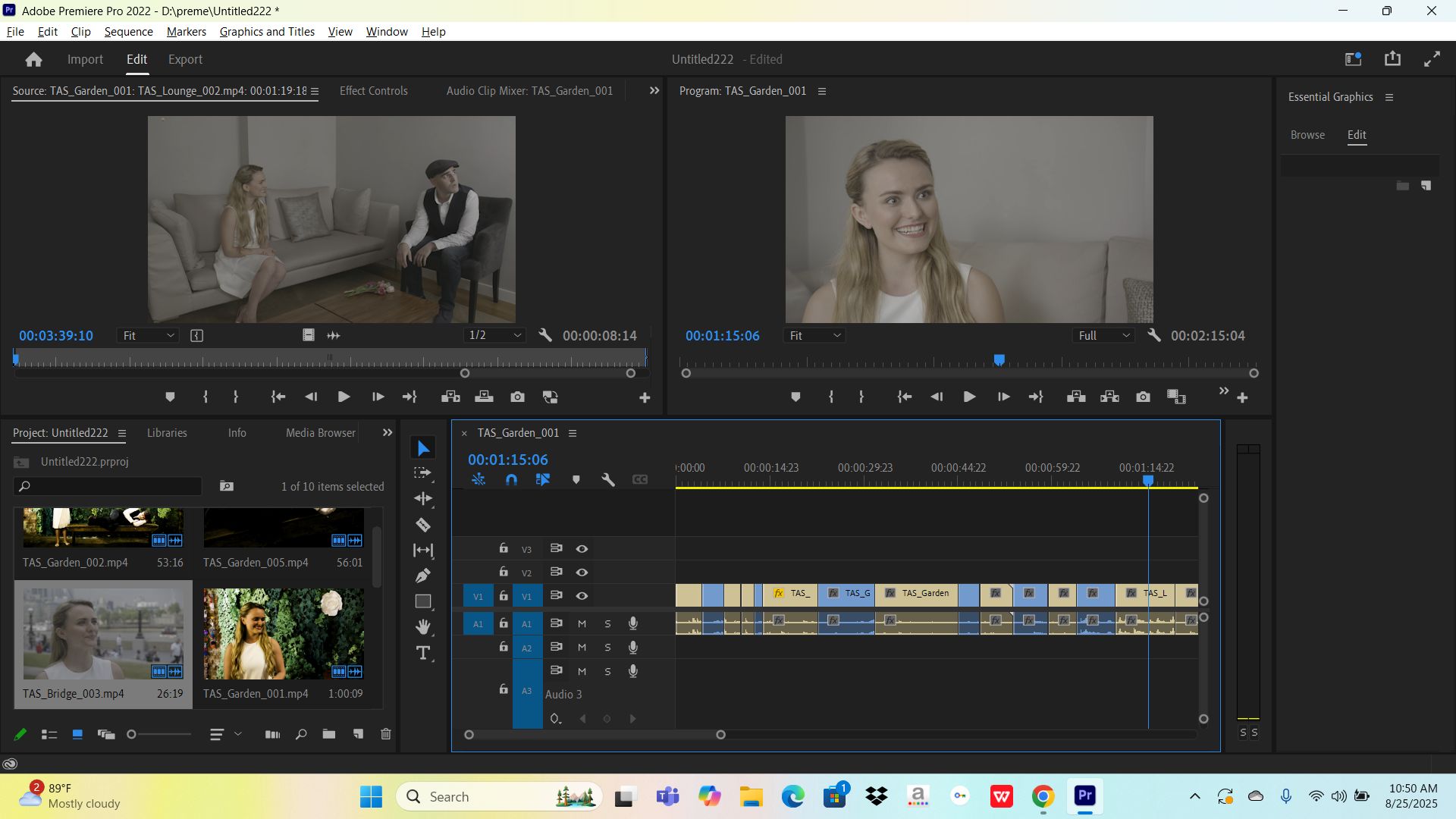Open Timeline Display Settings wrench icon
This screenshot has width=1456, height=819.
(x=608, y=479)
